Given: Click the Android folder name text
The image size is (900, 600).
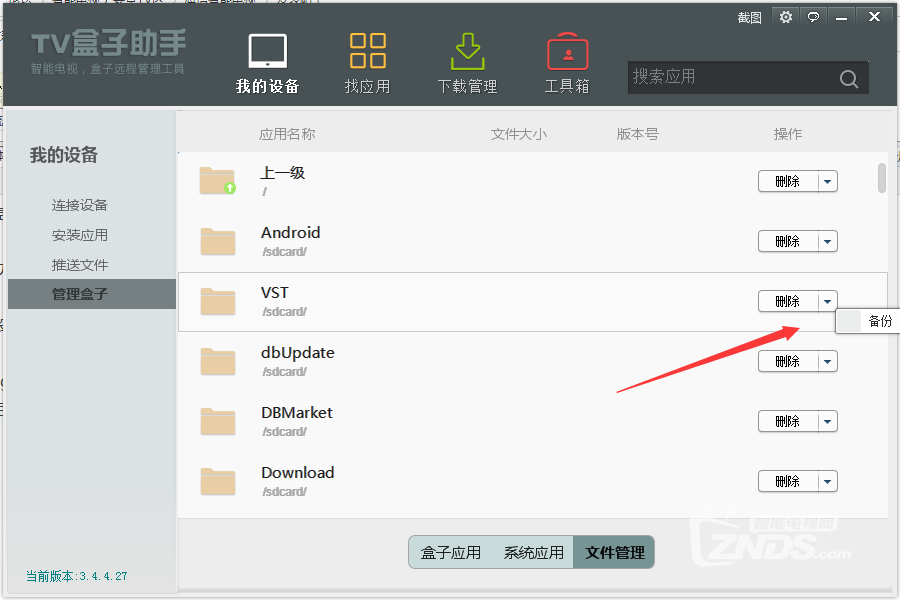Looking at the screenshot, I should click(x=290, y=233).
